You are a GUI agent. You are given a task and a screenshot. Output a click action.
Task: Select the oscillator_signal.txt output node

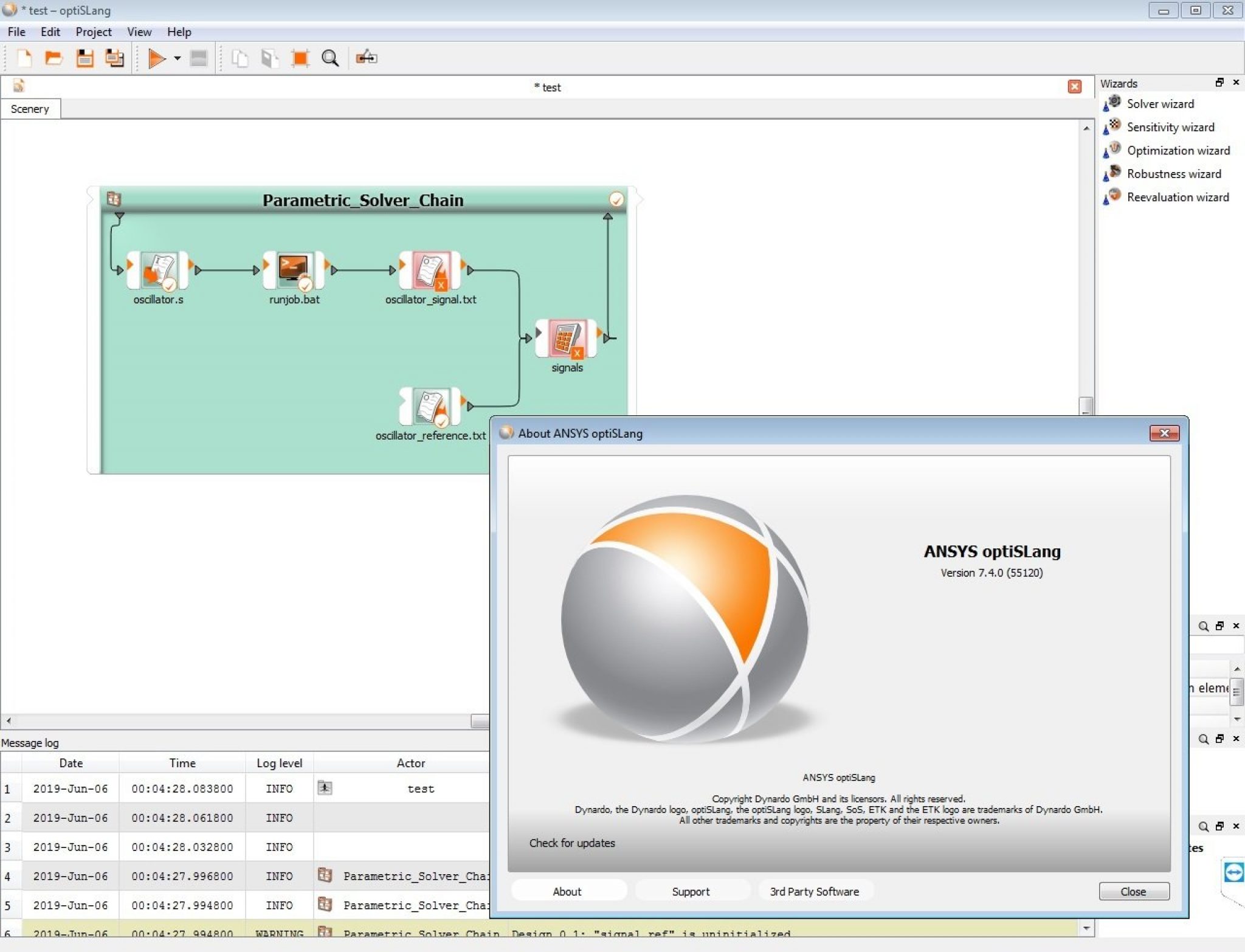(431, 270)
